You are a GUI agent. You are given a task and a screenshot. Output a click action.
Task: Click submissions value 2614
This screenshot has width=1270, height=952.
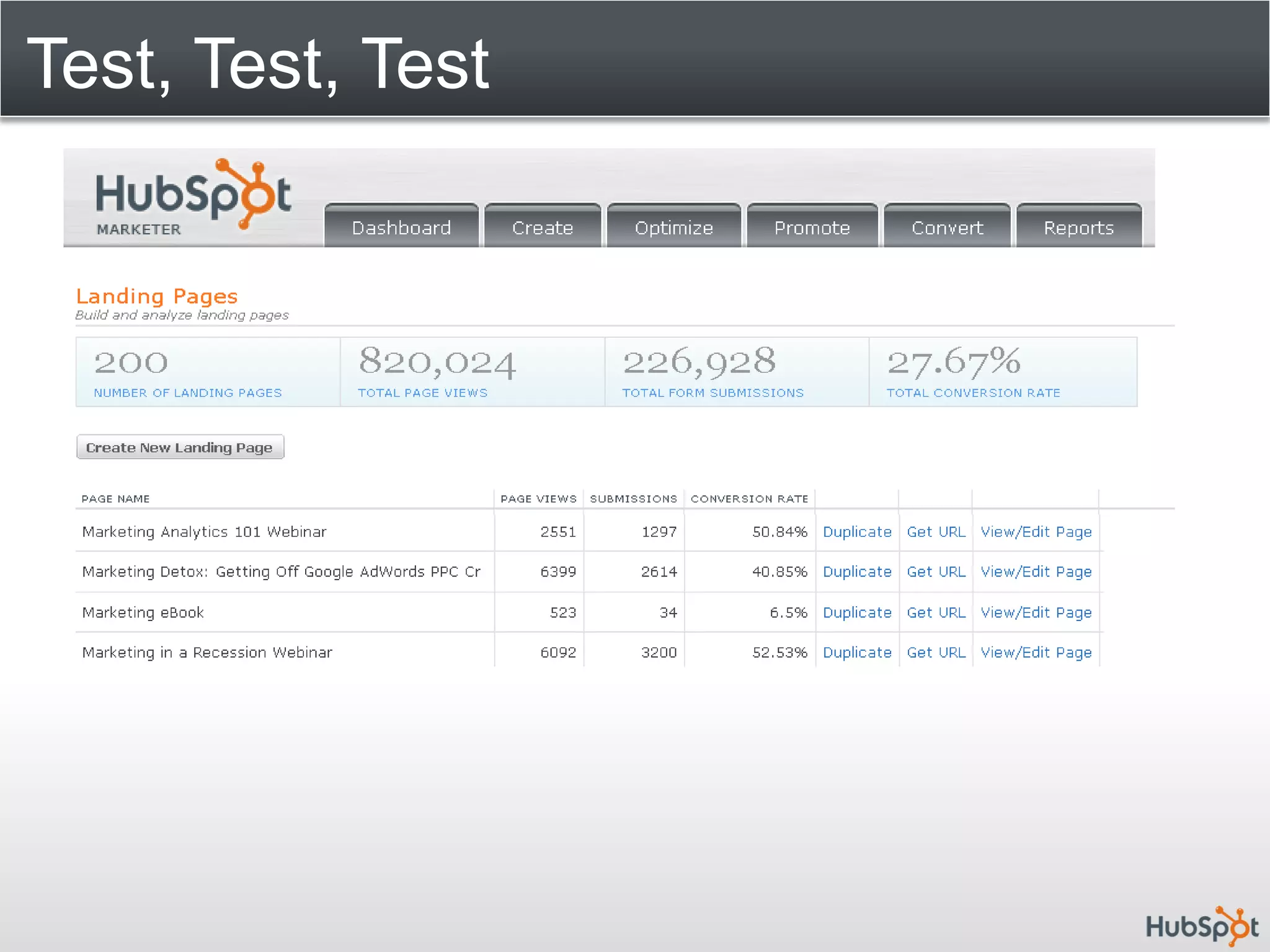[659, 571]
